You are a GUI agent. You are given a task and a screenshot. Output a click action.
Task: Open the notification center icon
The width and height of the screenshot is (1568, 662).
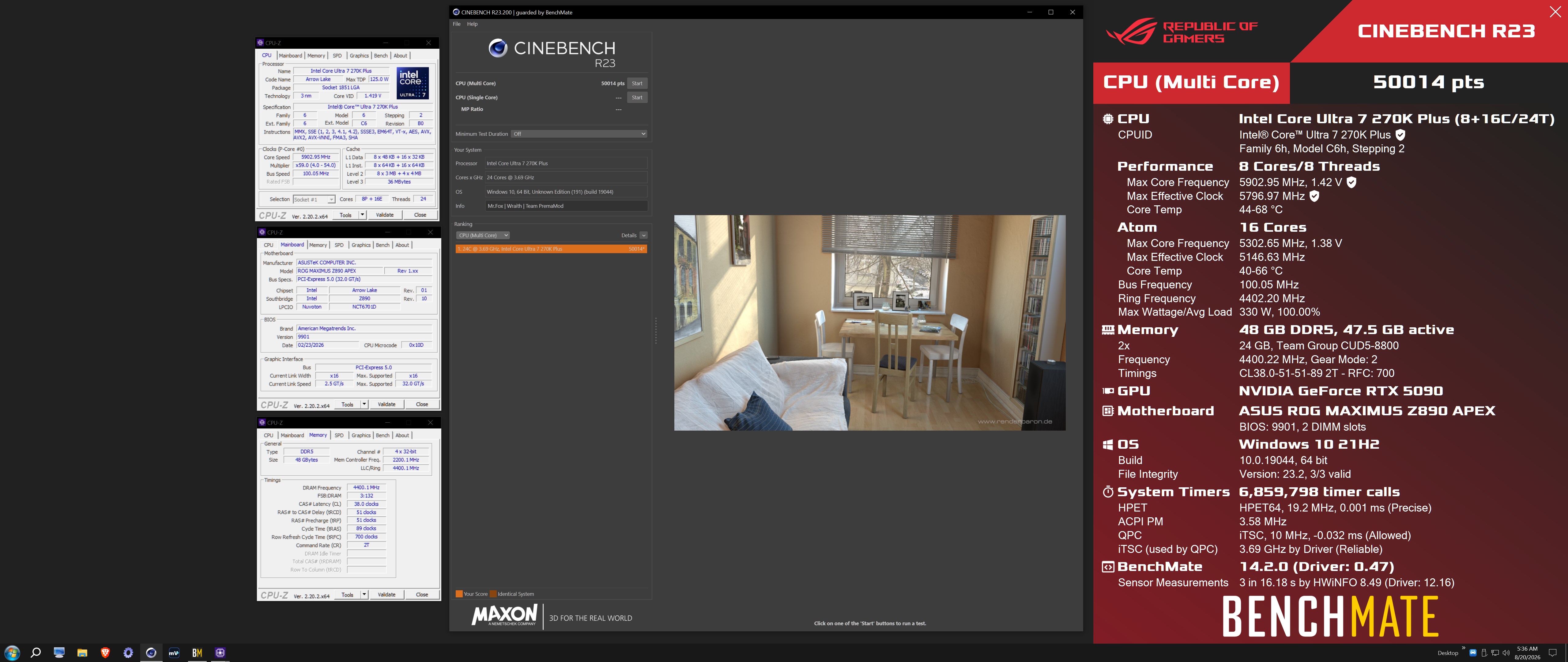click(x=1552, y=653)
